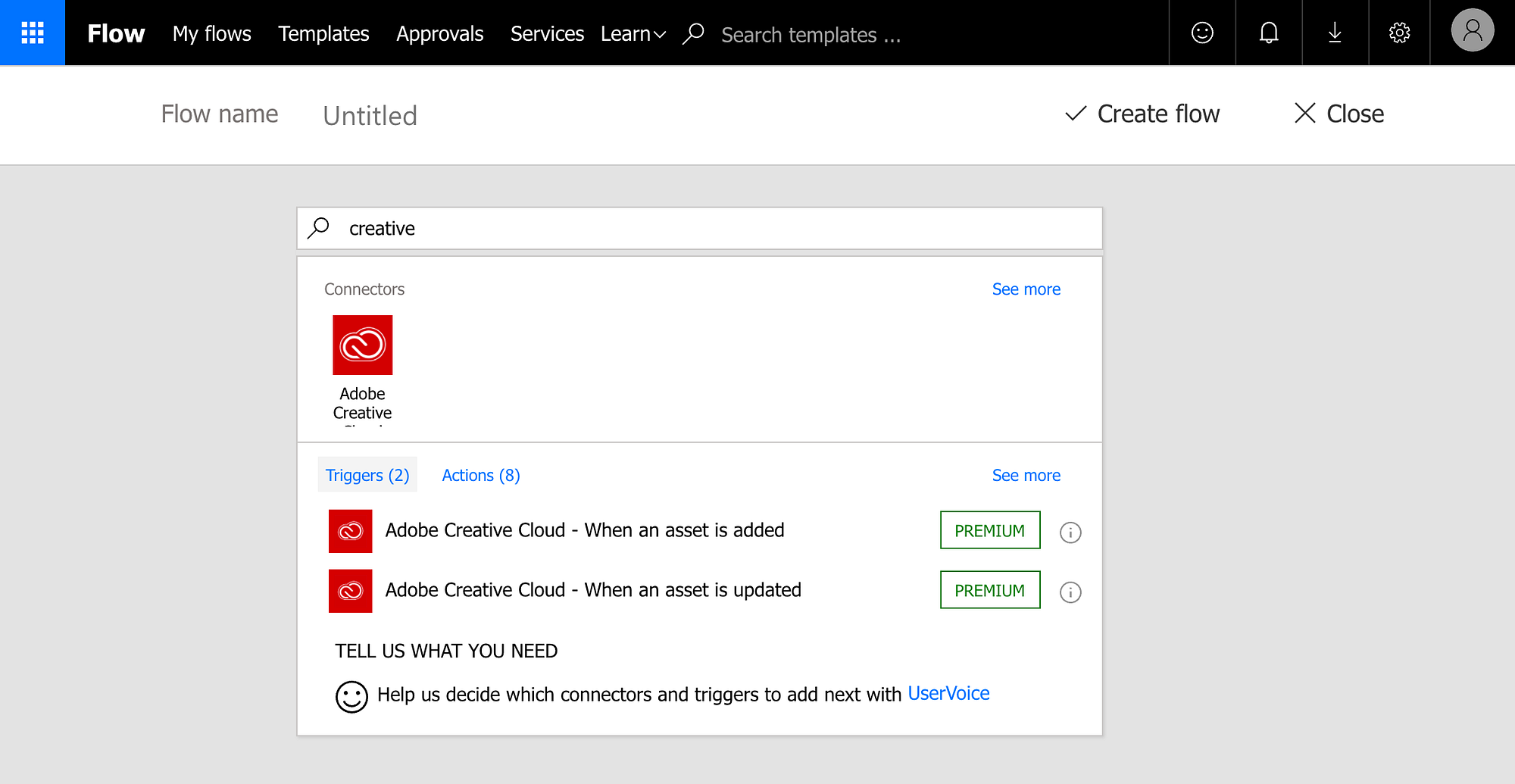
Task: Select the Adobe Creative Cloud connector icon
Action: pyautogui.click(x=362, y=345)
